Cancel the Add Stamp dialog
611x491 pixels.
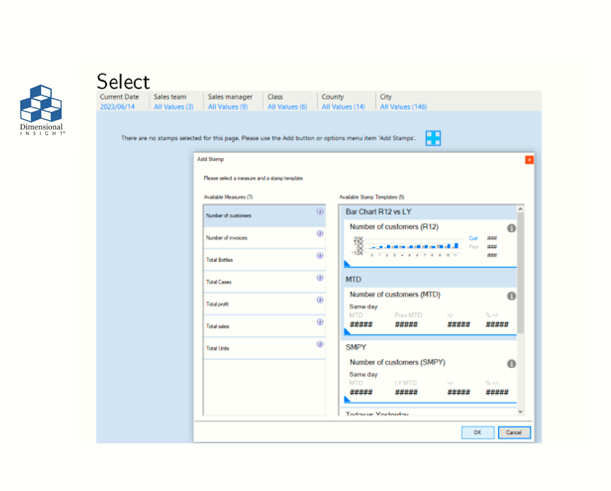pyautogui.click(x=513, y=433)
